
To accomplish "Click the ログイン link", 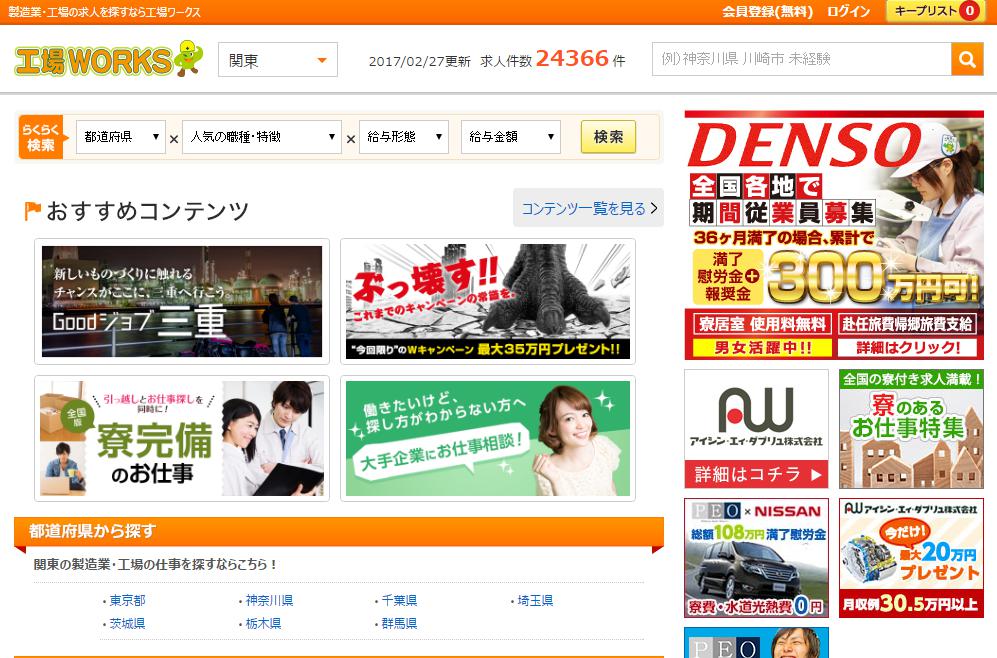I will coord(848,11).
